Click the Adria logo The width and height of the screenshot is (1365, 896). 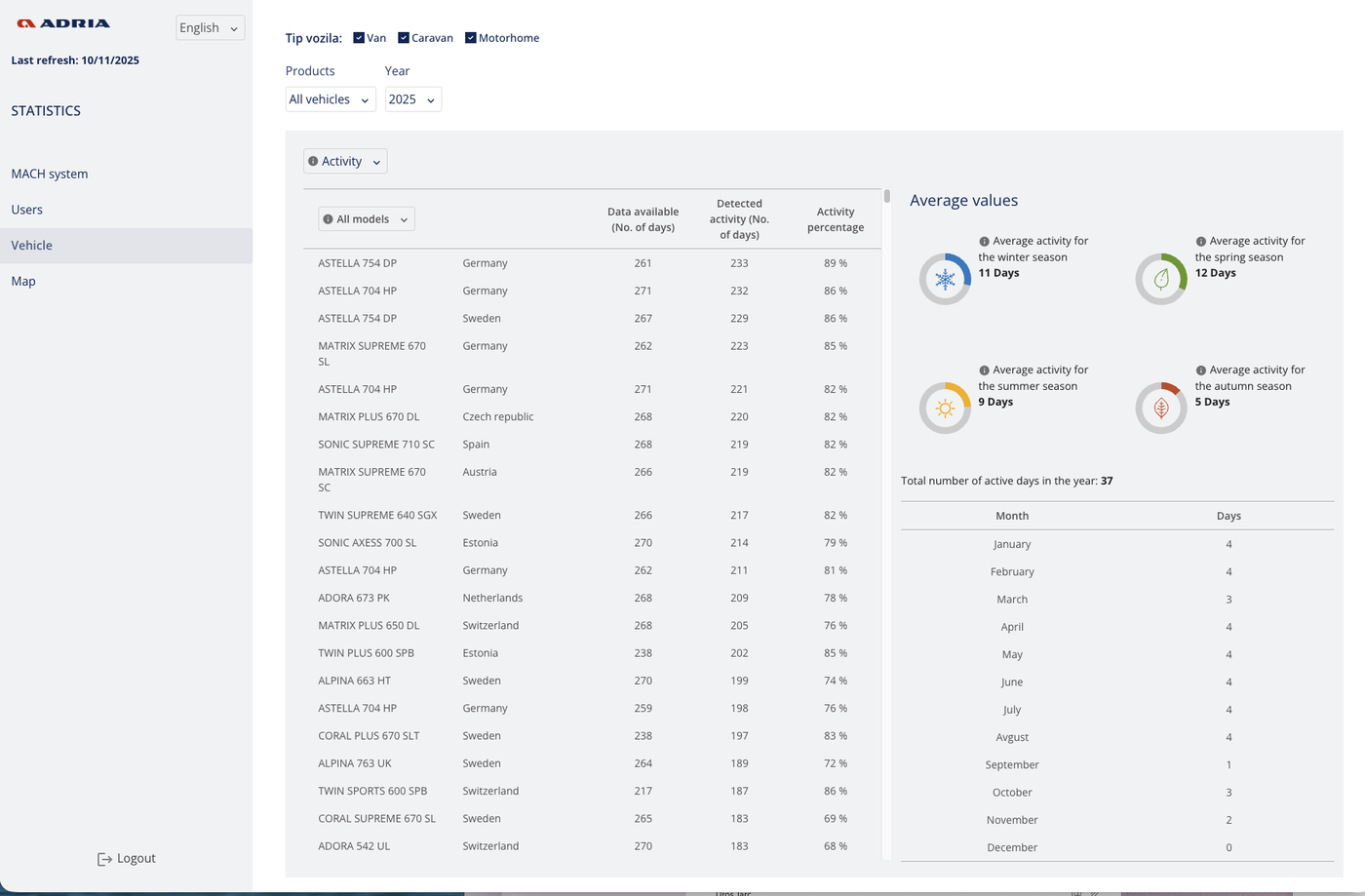(x=63, y=23)
